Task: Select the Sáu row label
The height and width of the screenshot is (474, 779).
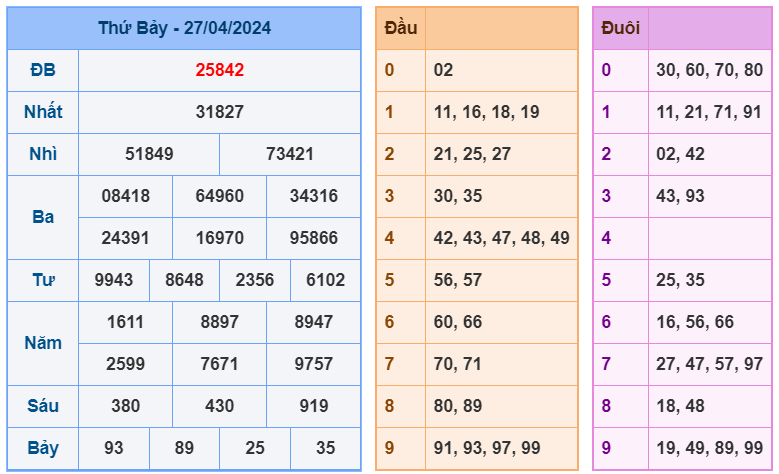Action: (x=43, y=406)
